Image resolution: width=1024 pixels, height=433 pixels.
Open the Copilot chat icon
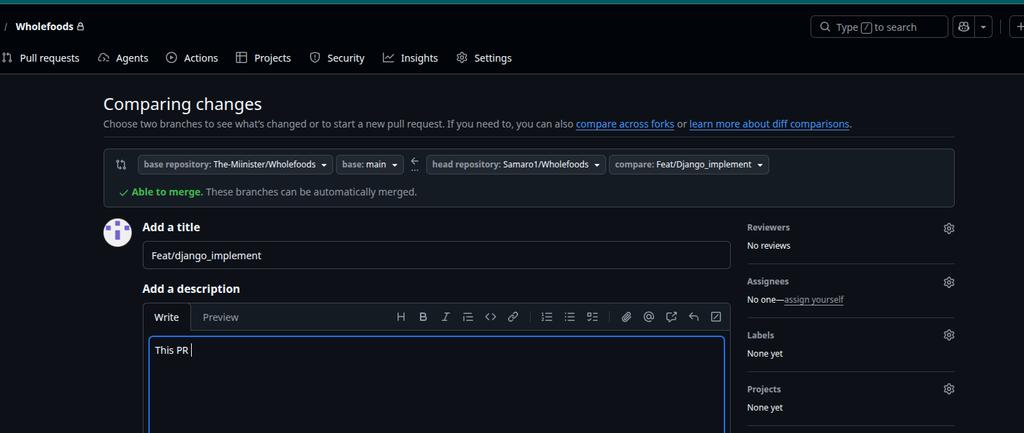[x=963, y=27]
